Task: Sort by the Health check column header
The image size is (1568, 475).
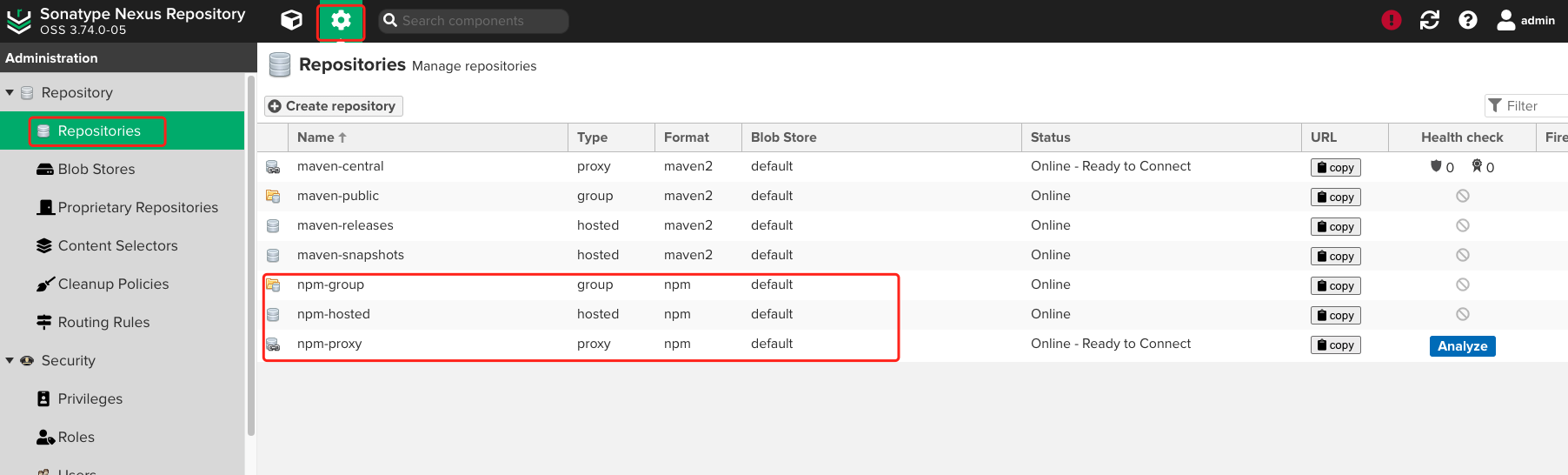Action: 1462,137
